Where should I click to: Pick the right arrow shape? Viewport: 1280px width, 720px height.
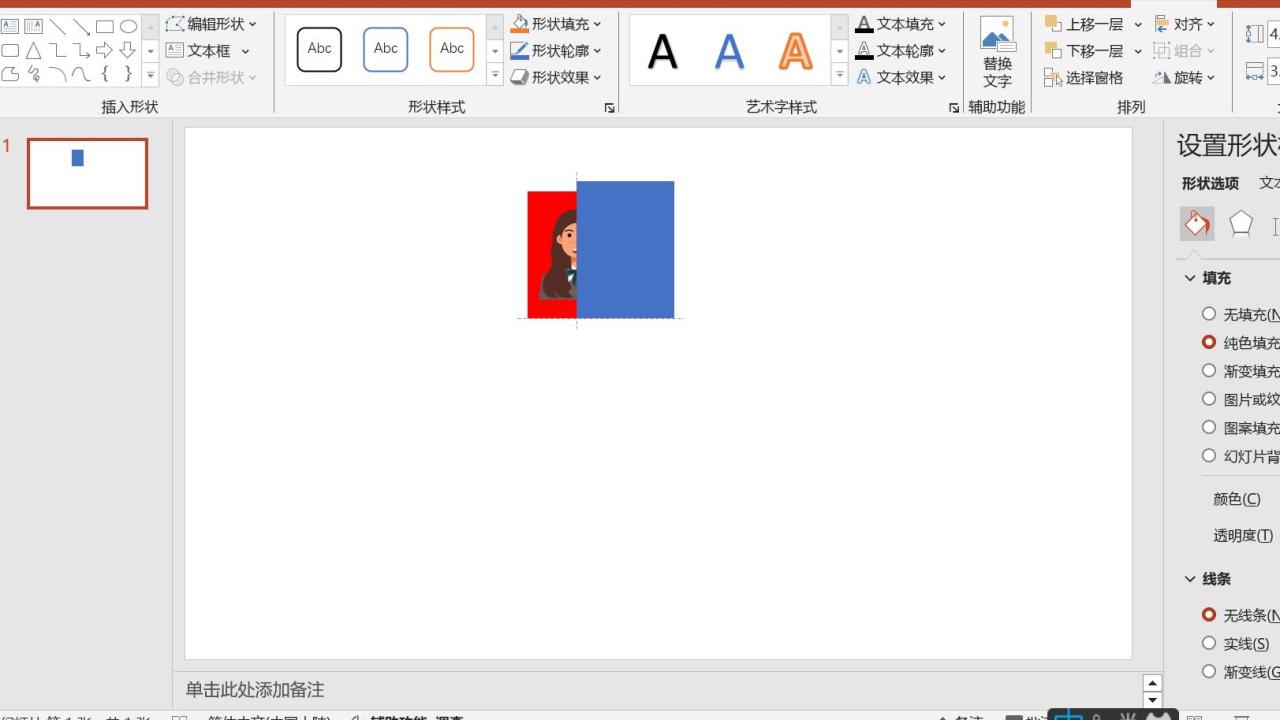(104, 51)
